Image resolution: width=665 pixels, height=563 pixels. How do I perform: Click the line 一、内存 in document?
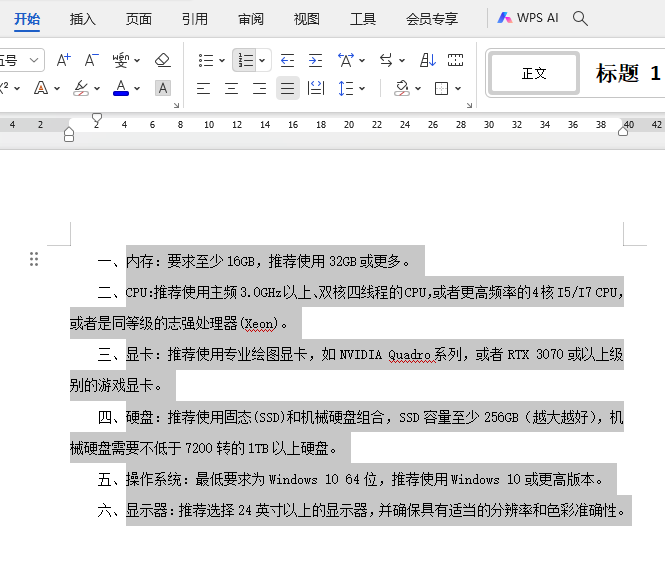253,261
